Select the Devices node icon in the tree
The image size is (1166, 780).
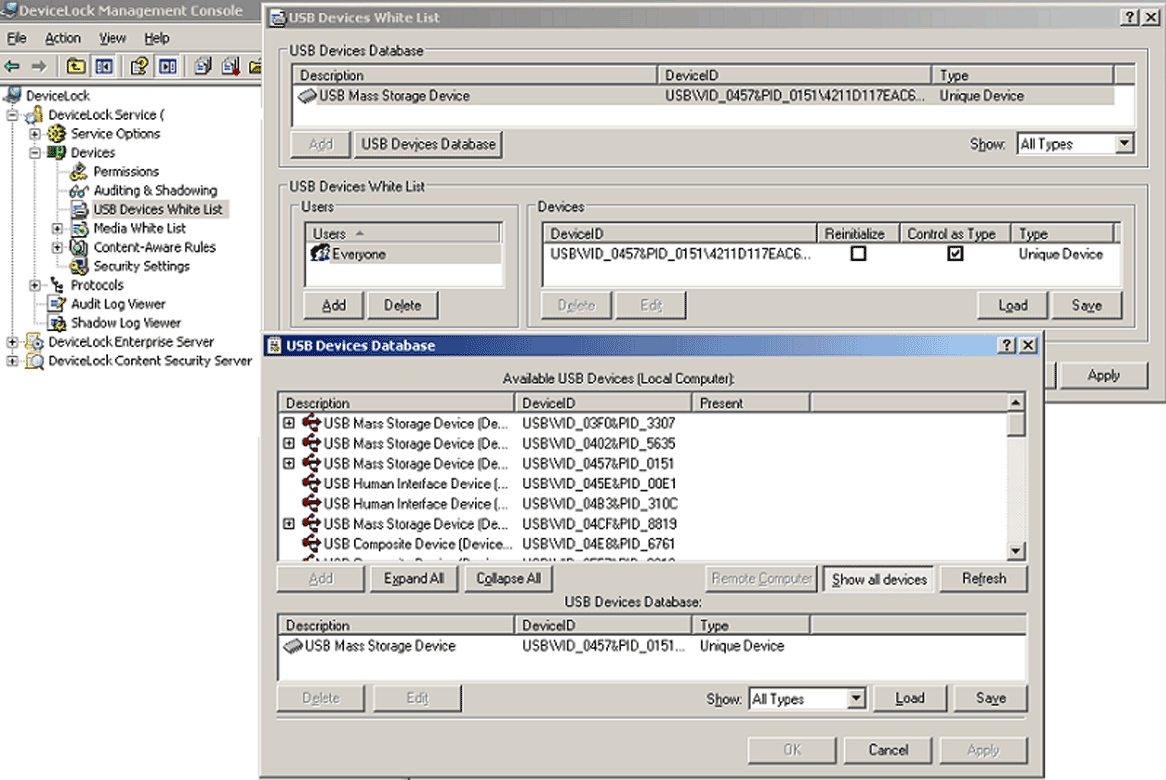click(x=57, y=152)
